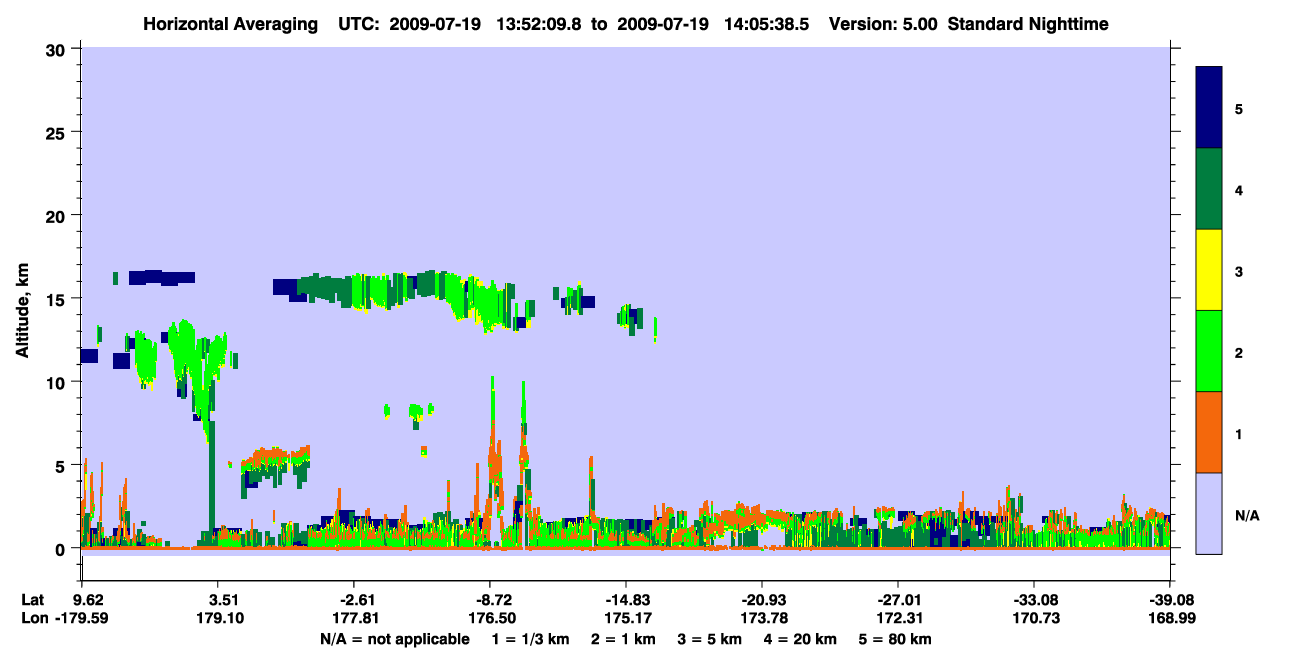
Task: Click longitude value 173.78
Action: [x=763, y=619]
